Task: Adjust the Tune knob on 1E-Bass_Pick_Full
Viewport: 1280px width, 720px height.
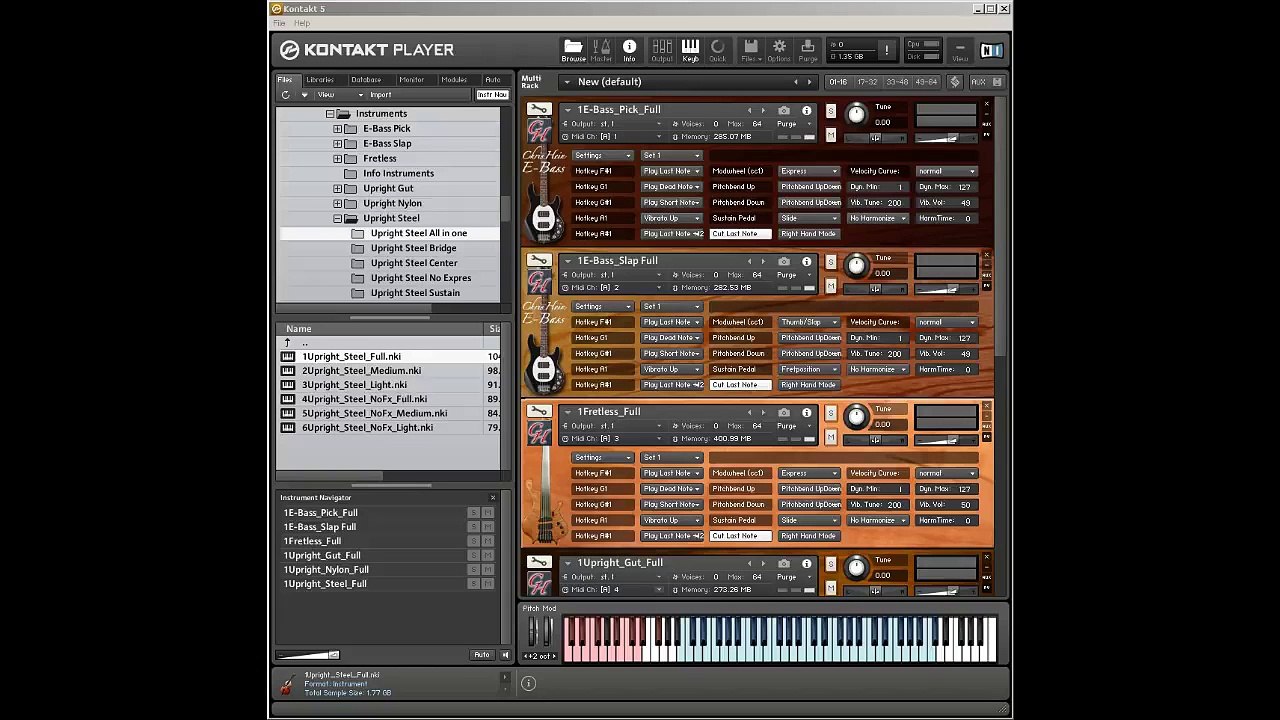Action: tap(856, 114)
